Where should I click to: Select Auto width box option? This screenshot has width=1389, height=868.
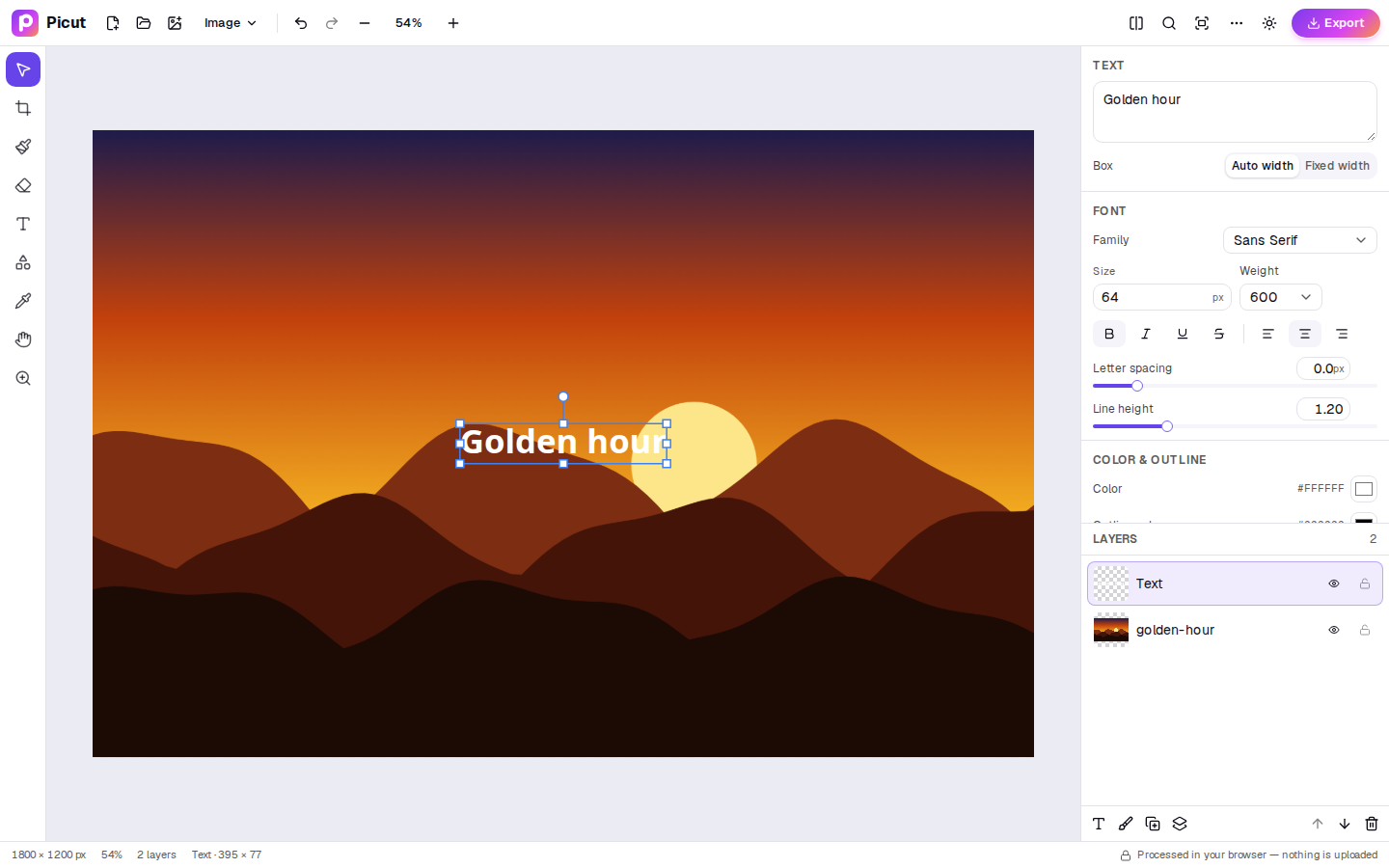coord(1263,166)
